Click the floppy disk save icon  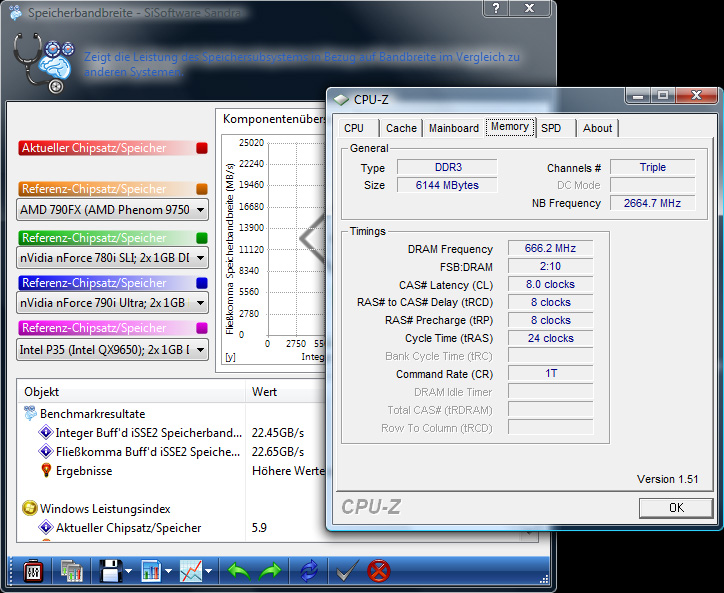click(x=110, y=572)
